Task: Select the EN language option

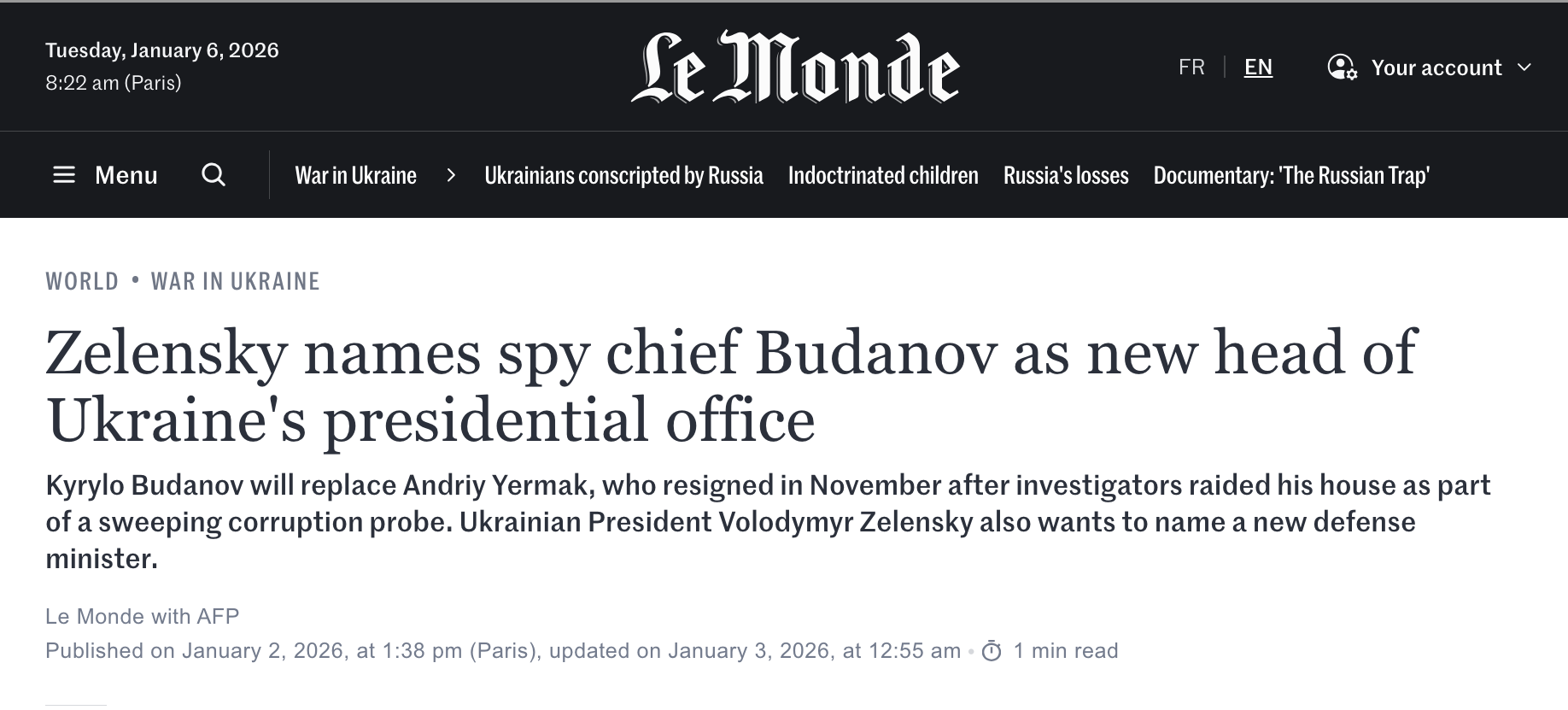Action: point(1258,67)
